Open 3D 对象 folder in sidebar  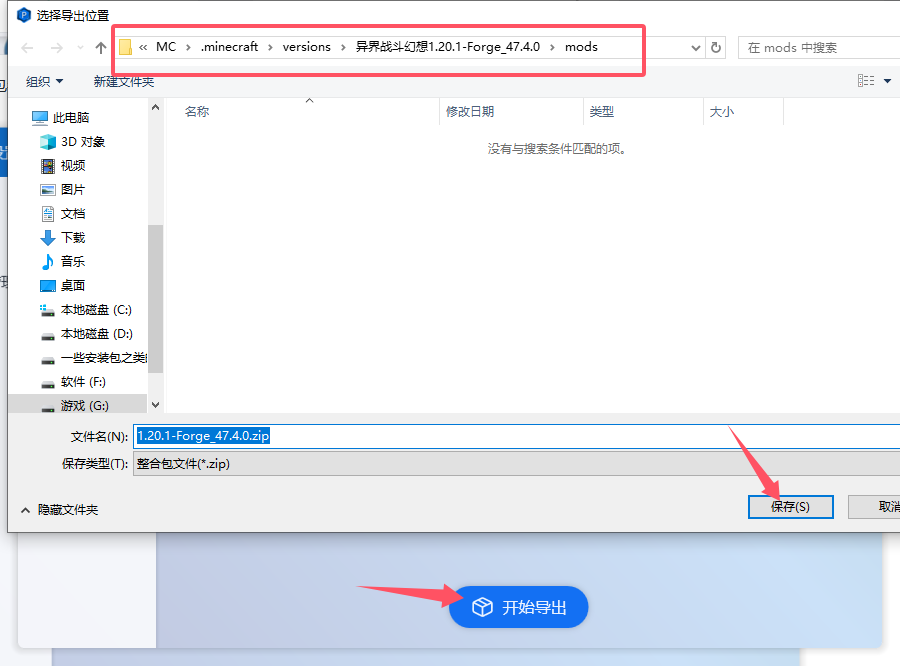coord(82,142)
